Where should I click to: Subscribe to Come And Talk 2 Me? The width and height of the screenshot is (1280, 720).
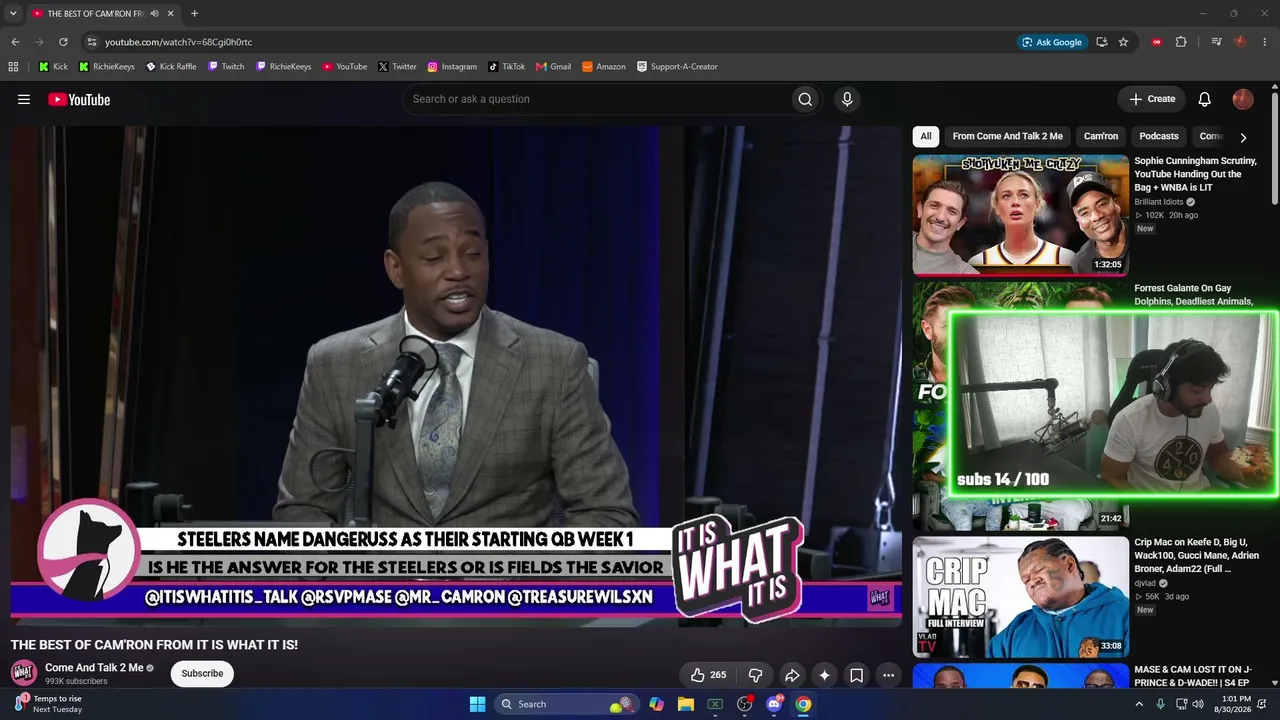click(202, 674)
